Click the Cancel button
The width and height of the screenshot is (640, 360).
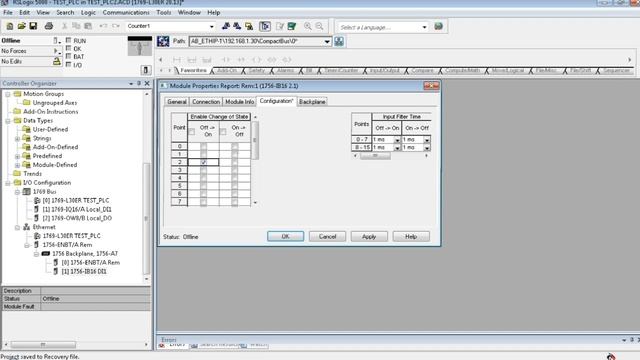pos(327,236)
